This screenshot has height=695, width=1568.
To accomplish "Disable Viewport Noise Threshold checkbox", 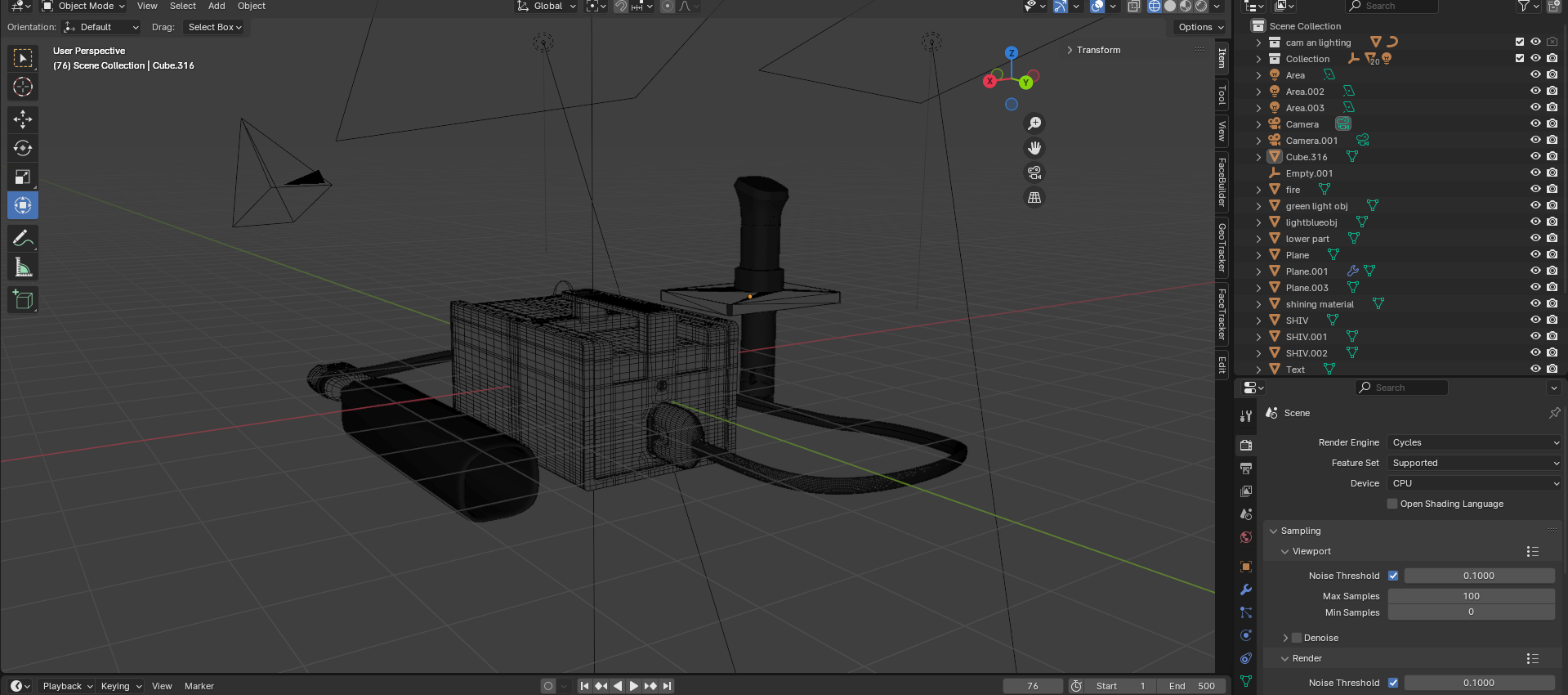I will [x=1393, y=576].
